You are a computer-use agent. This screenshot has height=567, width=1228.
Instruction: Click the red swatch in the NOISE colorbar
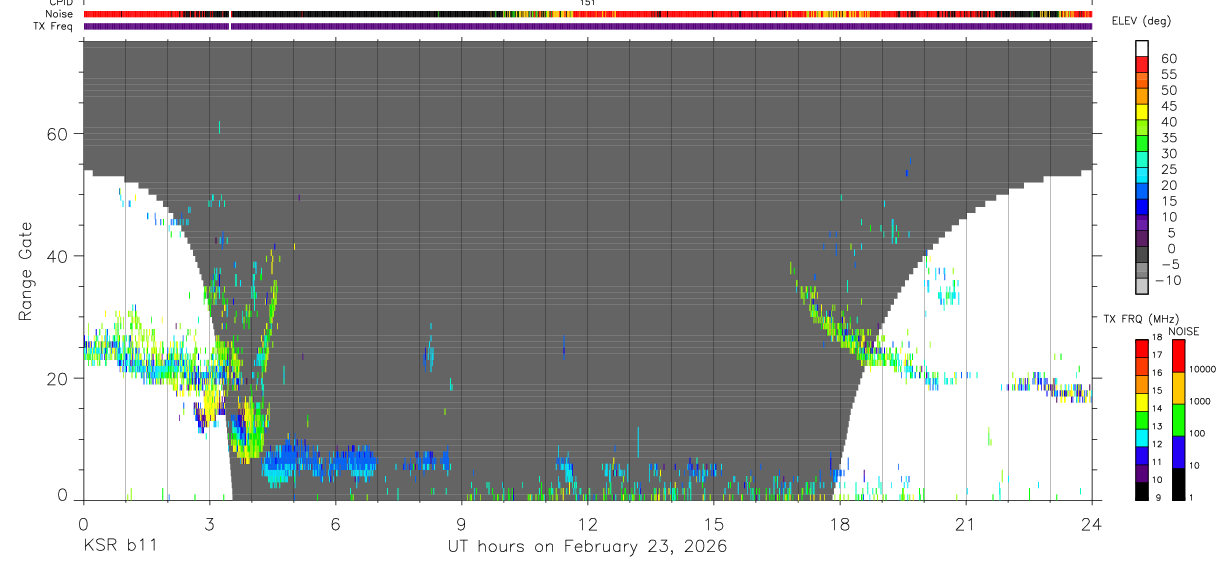1177,355
